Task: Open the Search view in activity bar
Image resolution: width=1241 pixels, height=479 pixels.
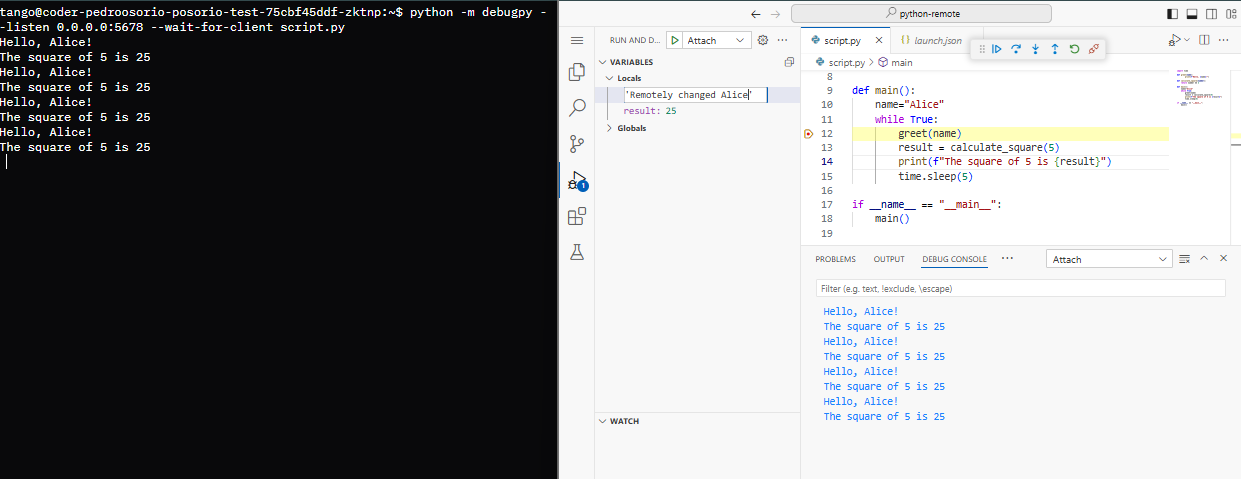Action: 576,107
